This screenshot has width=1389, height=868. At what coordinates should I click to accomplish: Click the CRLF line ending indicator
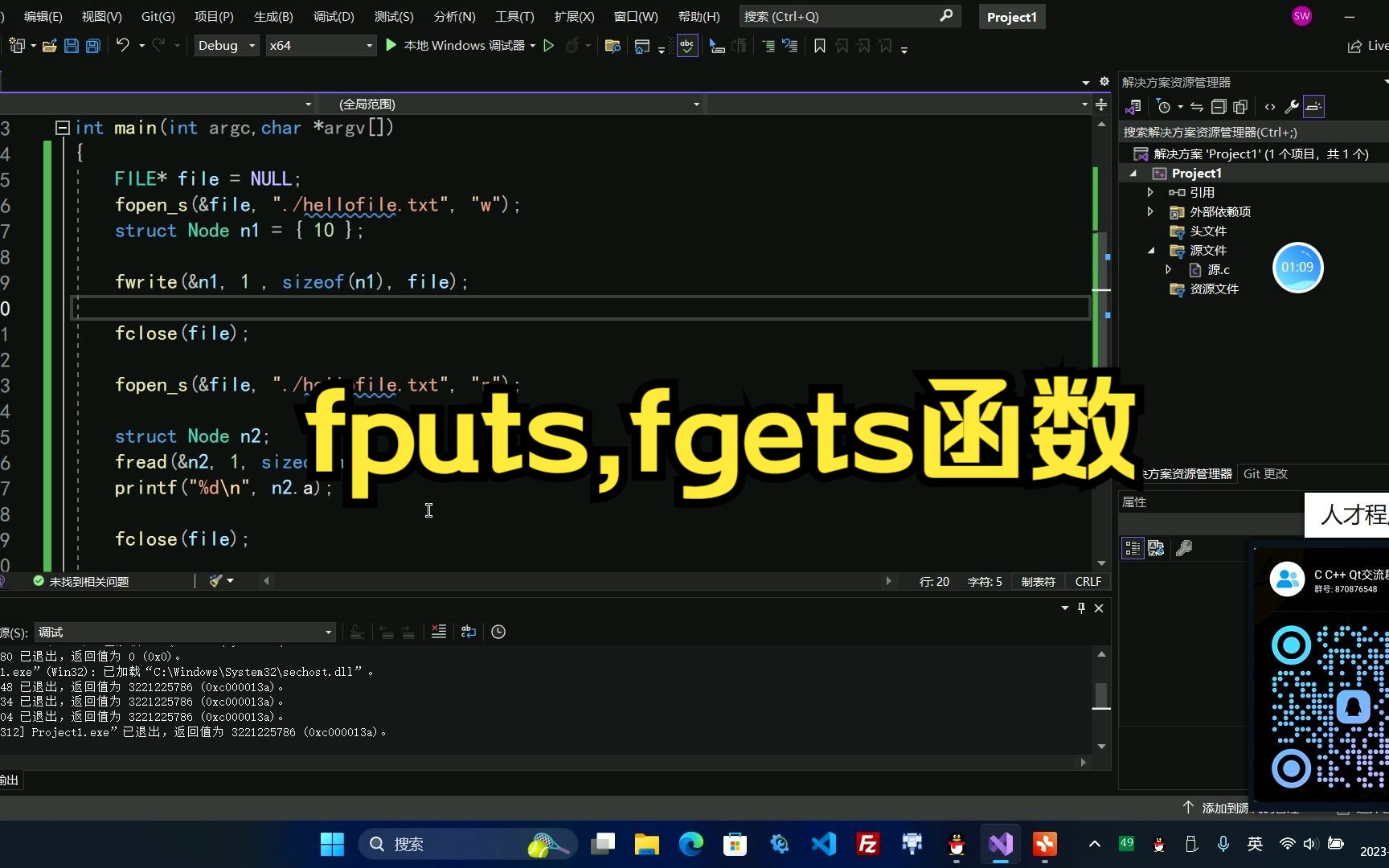pyautogui.click(x=1088, y=581)
